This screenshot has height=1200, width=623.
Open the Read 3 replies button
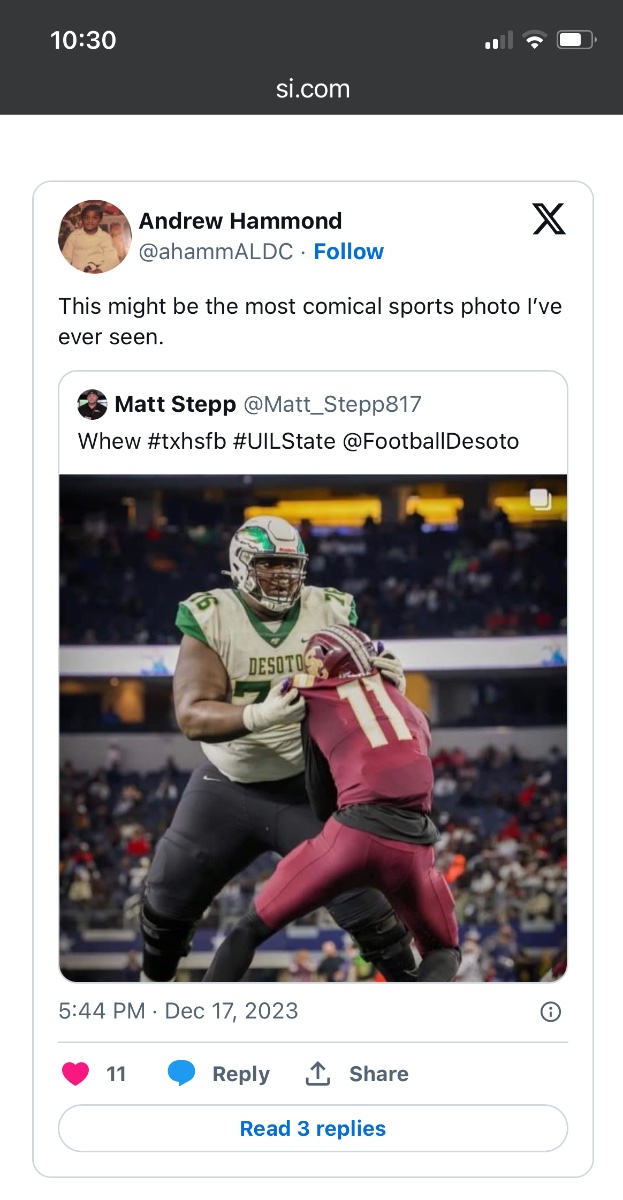point(313,1129)
